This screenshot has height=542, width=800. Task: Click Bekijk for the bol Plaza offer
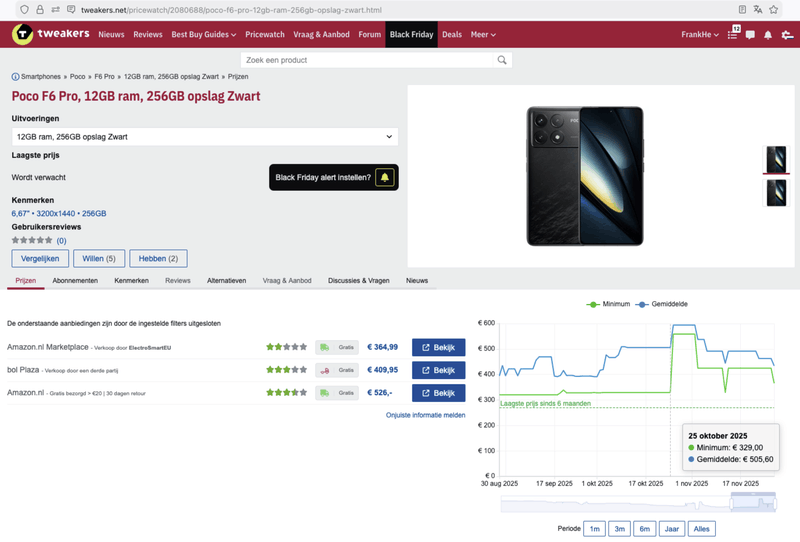(438, 370)
